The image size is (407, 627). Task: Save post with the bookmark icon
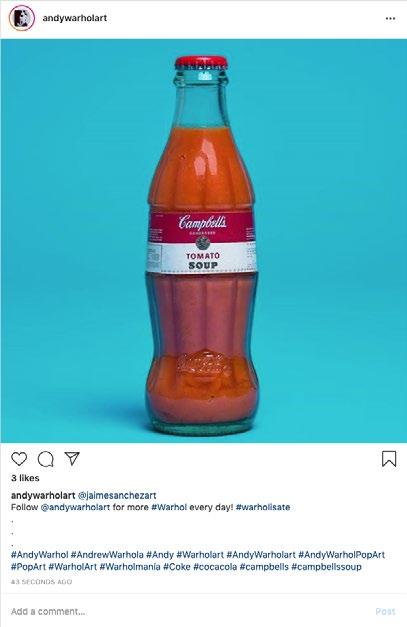pyautogui.click(x=389, y=459)
